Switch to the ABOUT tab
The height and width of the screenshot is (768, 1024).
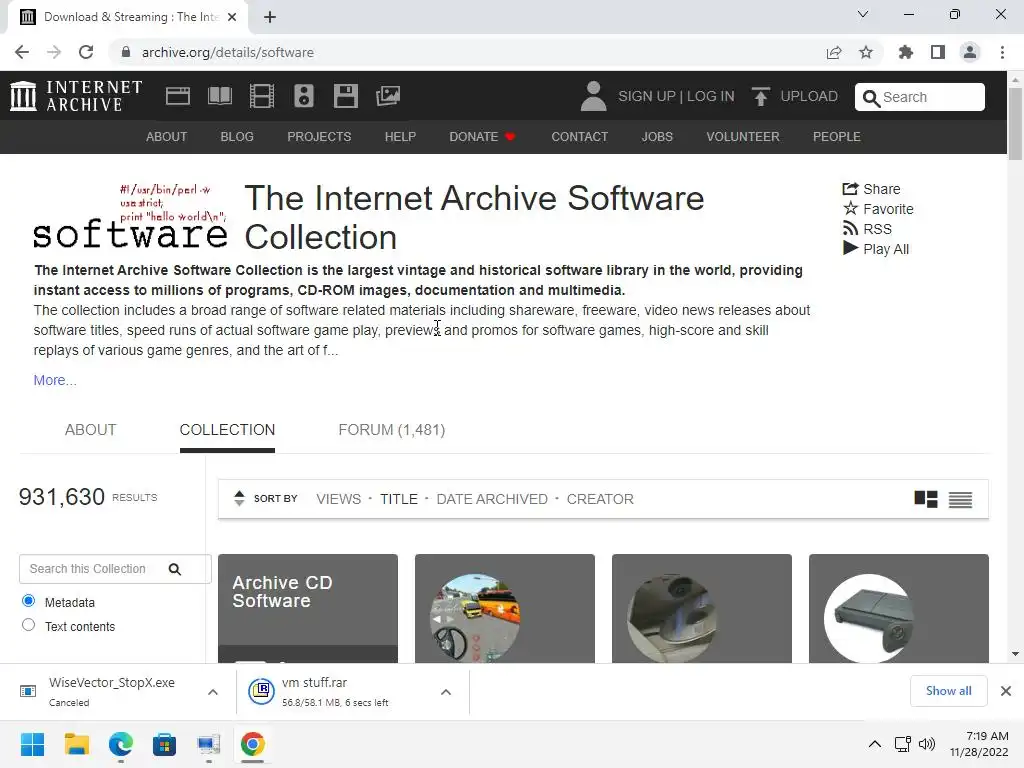[90, 430]
